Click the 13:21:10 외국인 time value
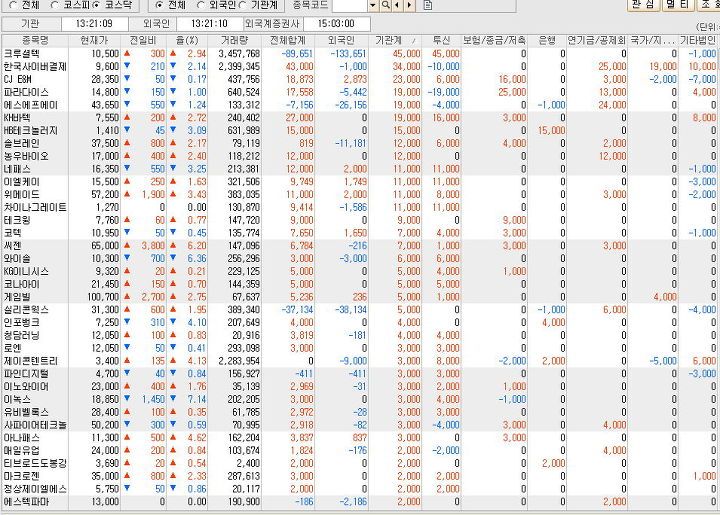This screenshot has width=720, height=515. 209,23
